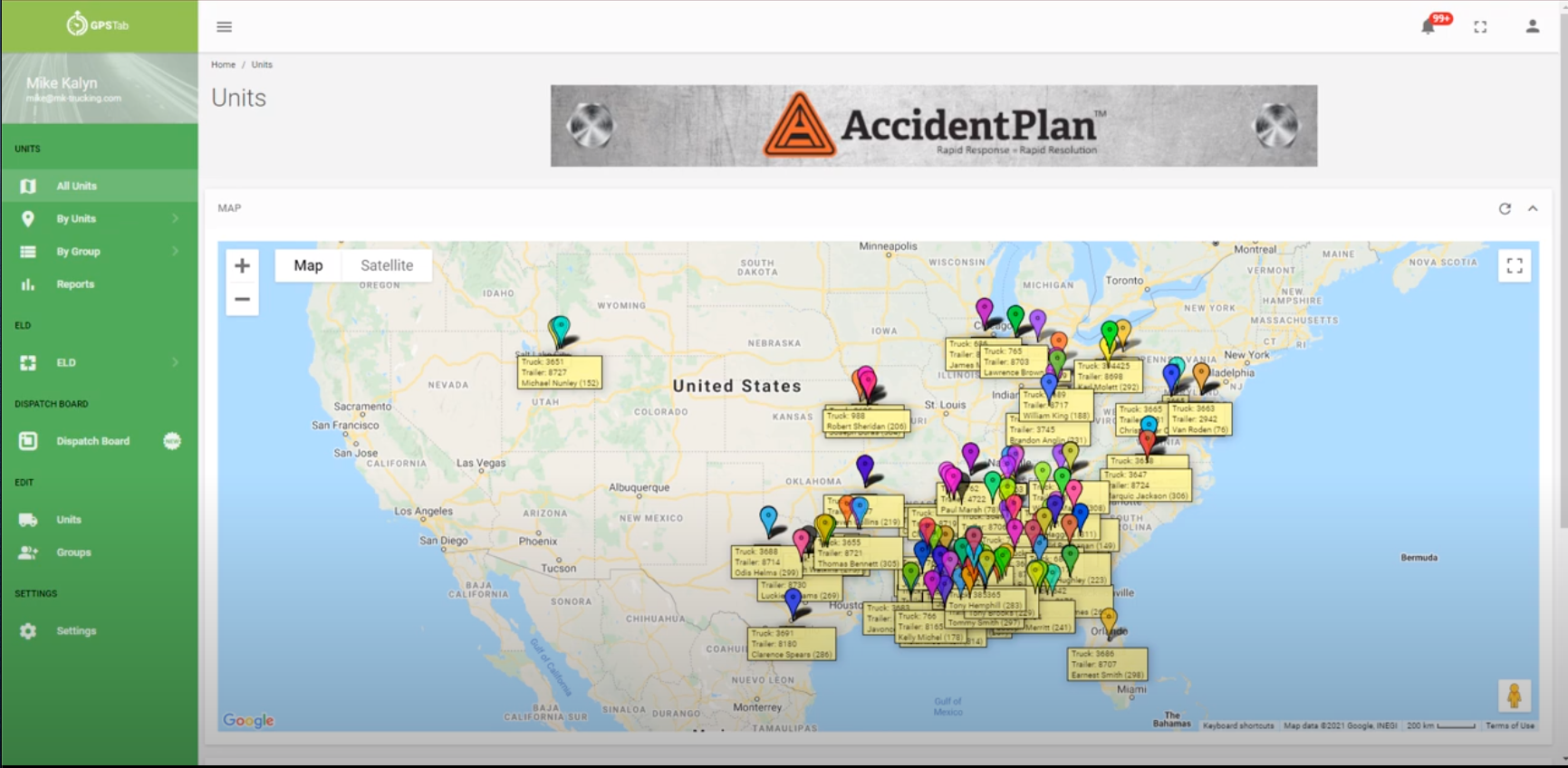Click the Van Roden (76) truck label
1568x768 pixels.
click(x=1199, y=418)
